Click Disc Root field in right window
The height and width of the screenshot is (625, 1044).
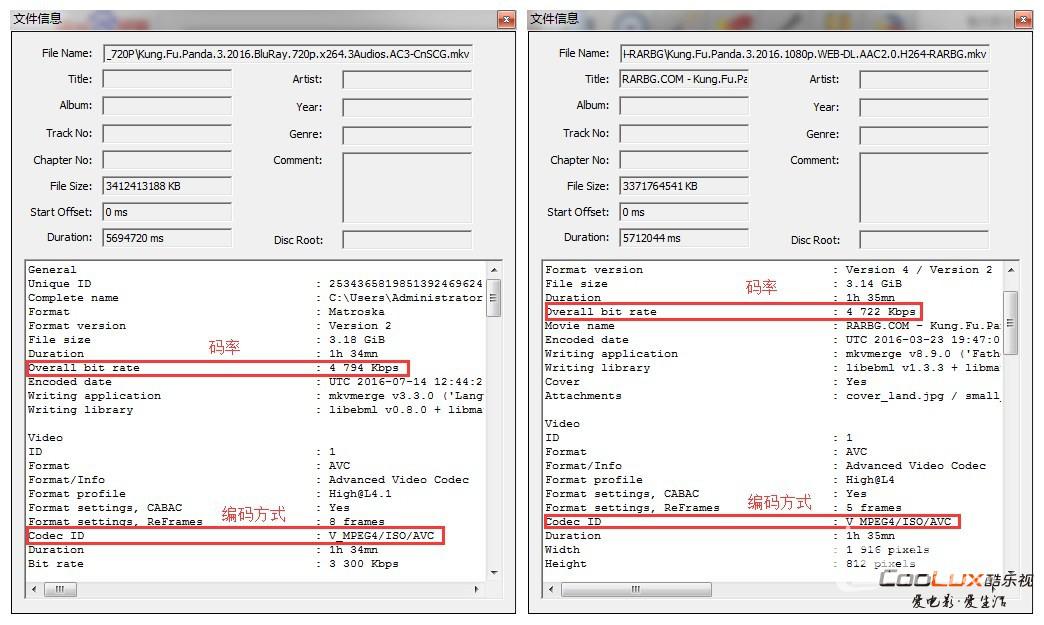924,240
